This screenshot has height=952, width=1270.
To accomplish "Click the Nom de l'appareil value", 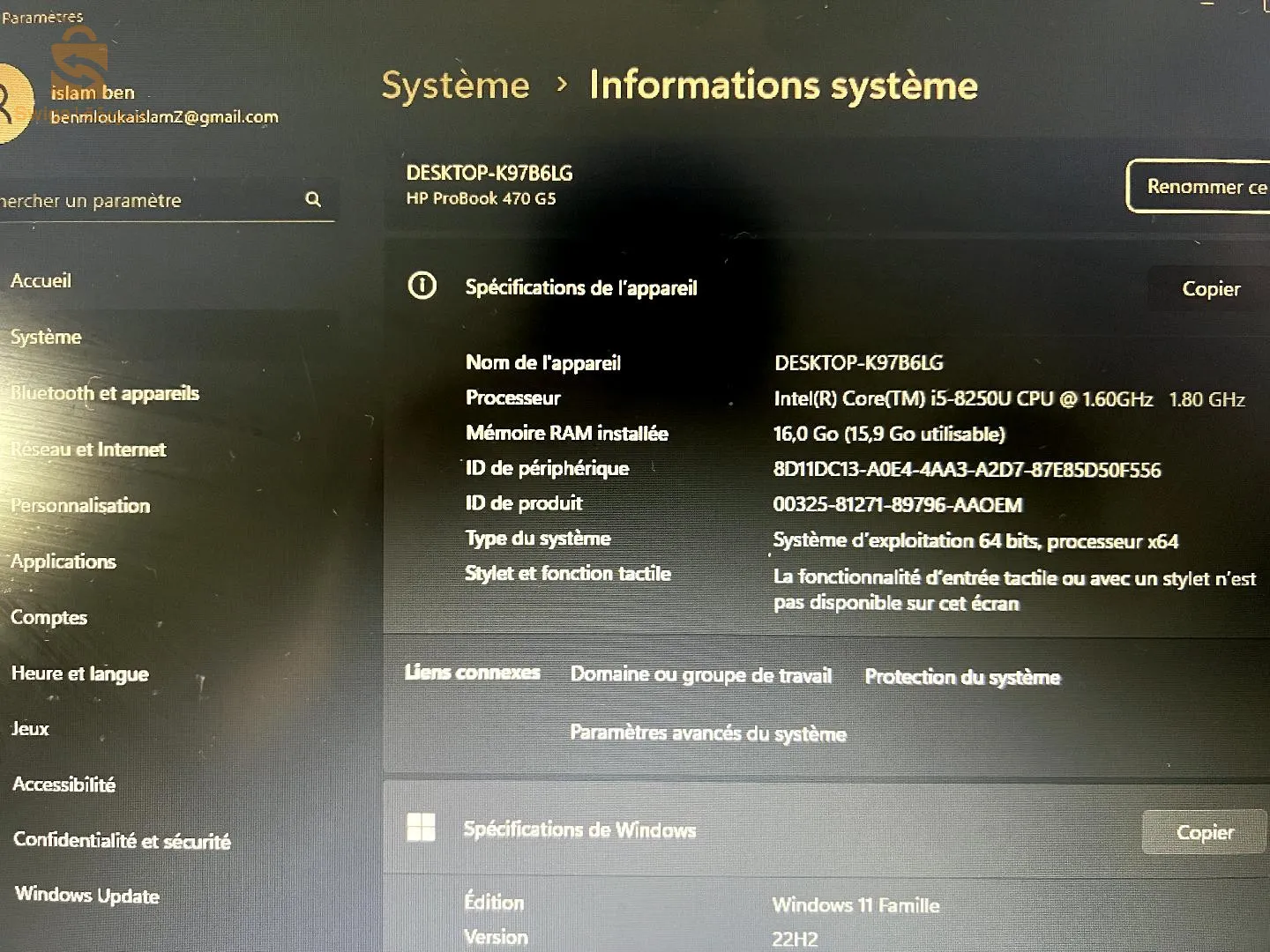I will click(859, 362).
